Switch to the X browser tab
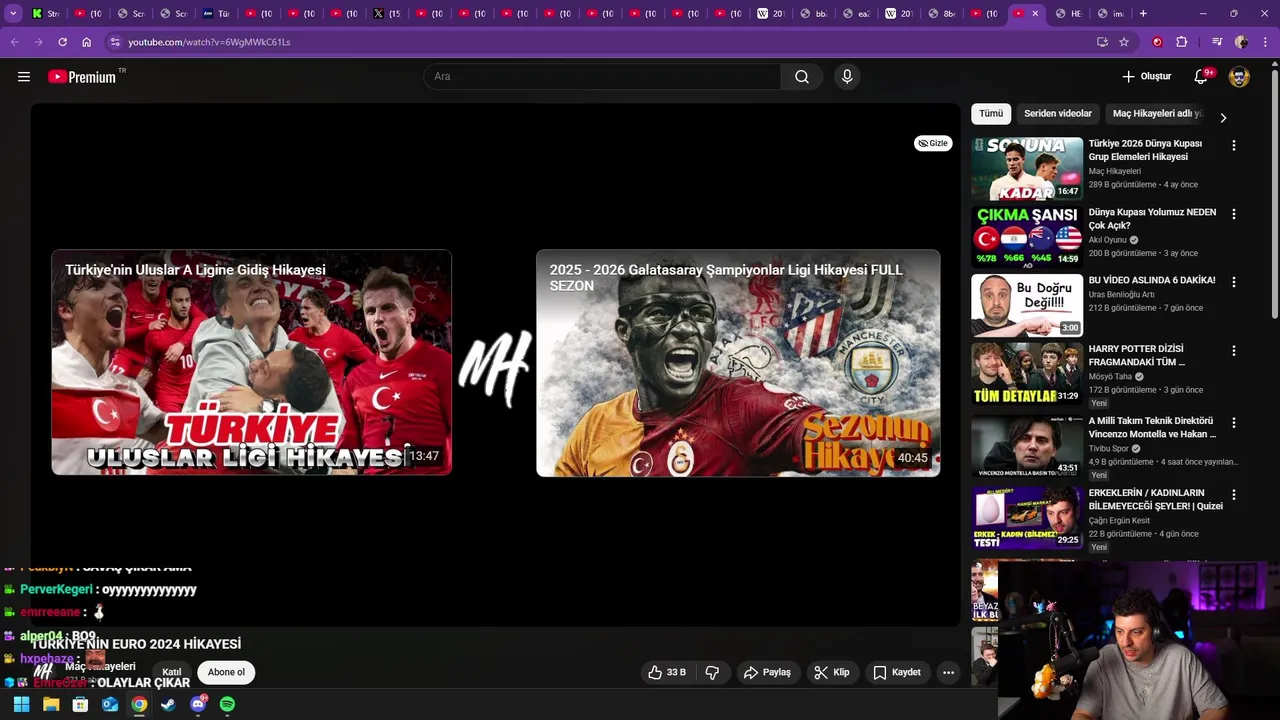1280x720 pixels. (386, 14)
